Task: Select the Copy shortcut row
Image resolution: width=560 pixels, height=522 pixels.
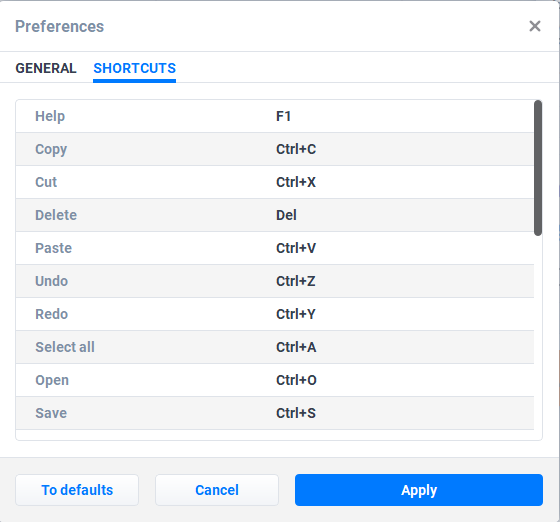Action: pyautogui.click(x=275, y=149)
